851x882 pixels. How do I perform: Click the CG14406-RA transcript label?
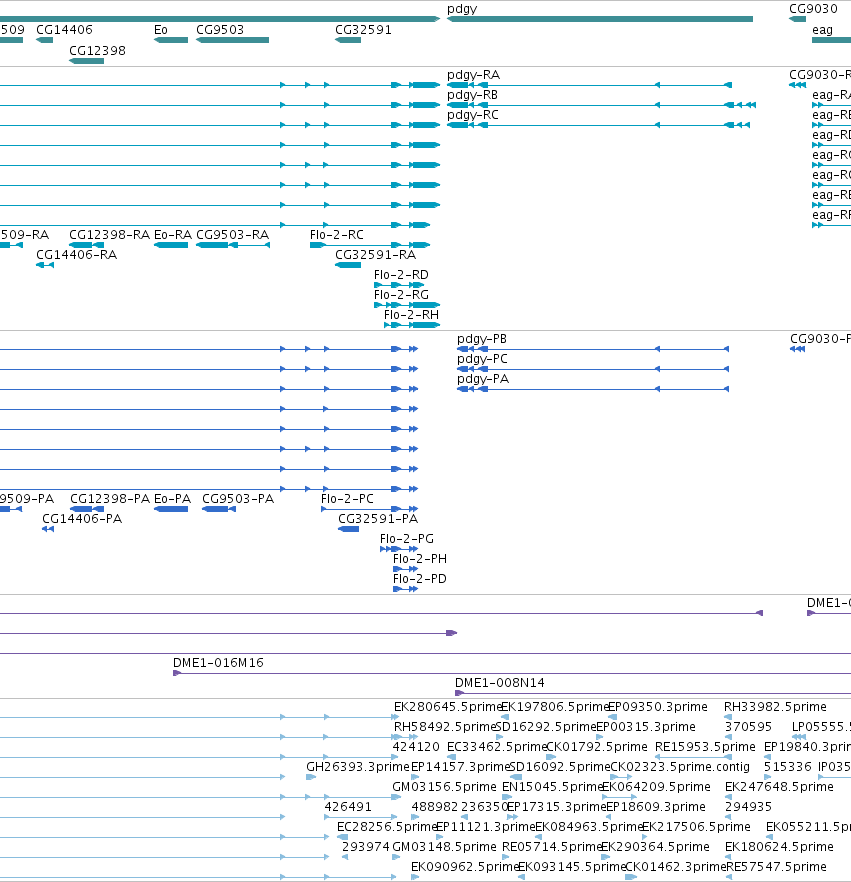[76, 255]
